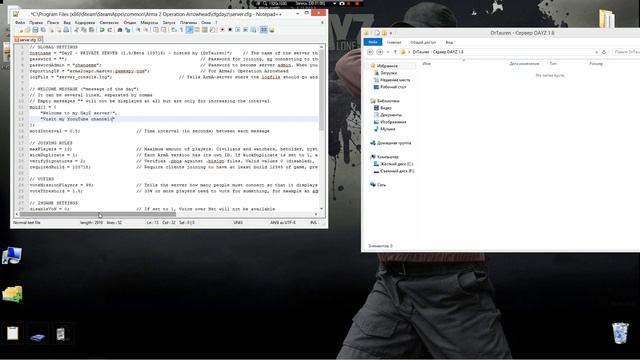Close the server.cfg tab with its X
Image resolution: width=640 pixels, height=360 pixels.
[40, 40]
